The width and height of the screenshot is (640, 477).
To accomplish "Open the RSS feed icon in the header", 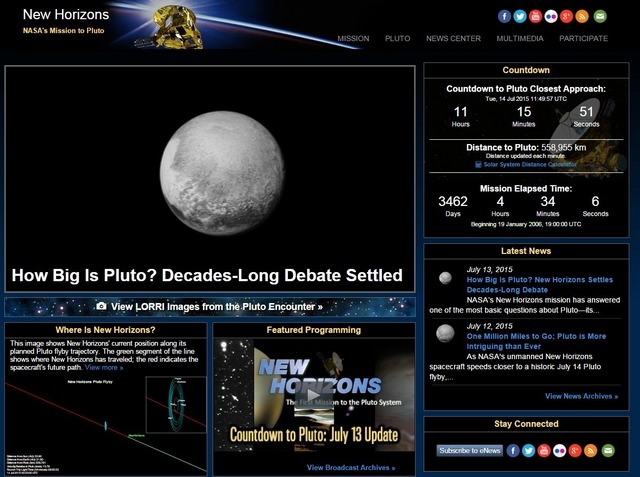I will point(582,16).
